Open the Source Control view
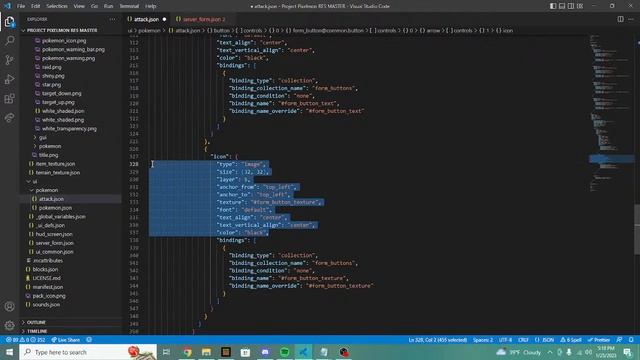640x360 pixels. (9, 60)
